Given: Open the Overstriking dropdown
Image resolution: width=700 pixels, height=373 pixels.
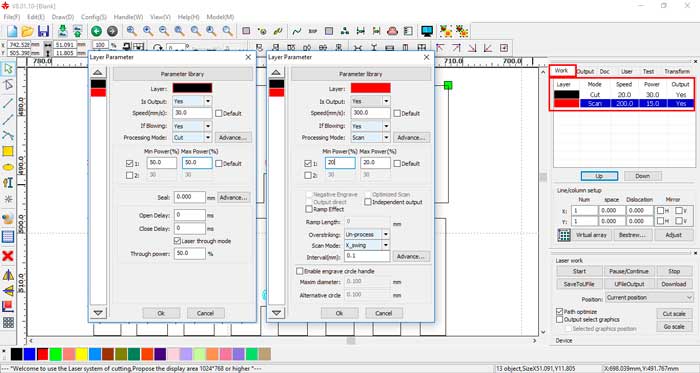Looking at the screenshot, I should pos(386,234).
